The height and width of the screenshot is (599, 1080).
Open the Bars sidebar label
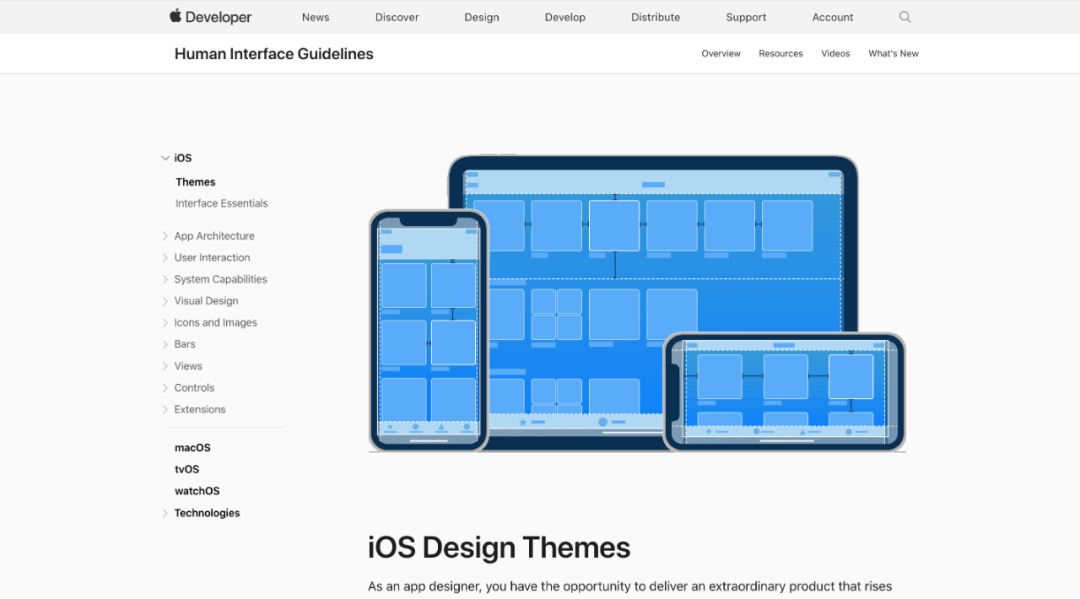(185, 344)
